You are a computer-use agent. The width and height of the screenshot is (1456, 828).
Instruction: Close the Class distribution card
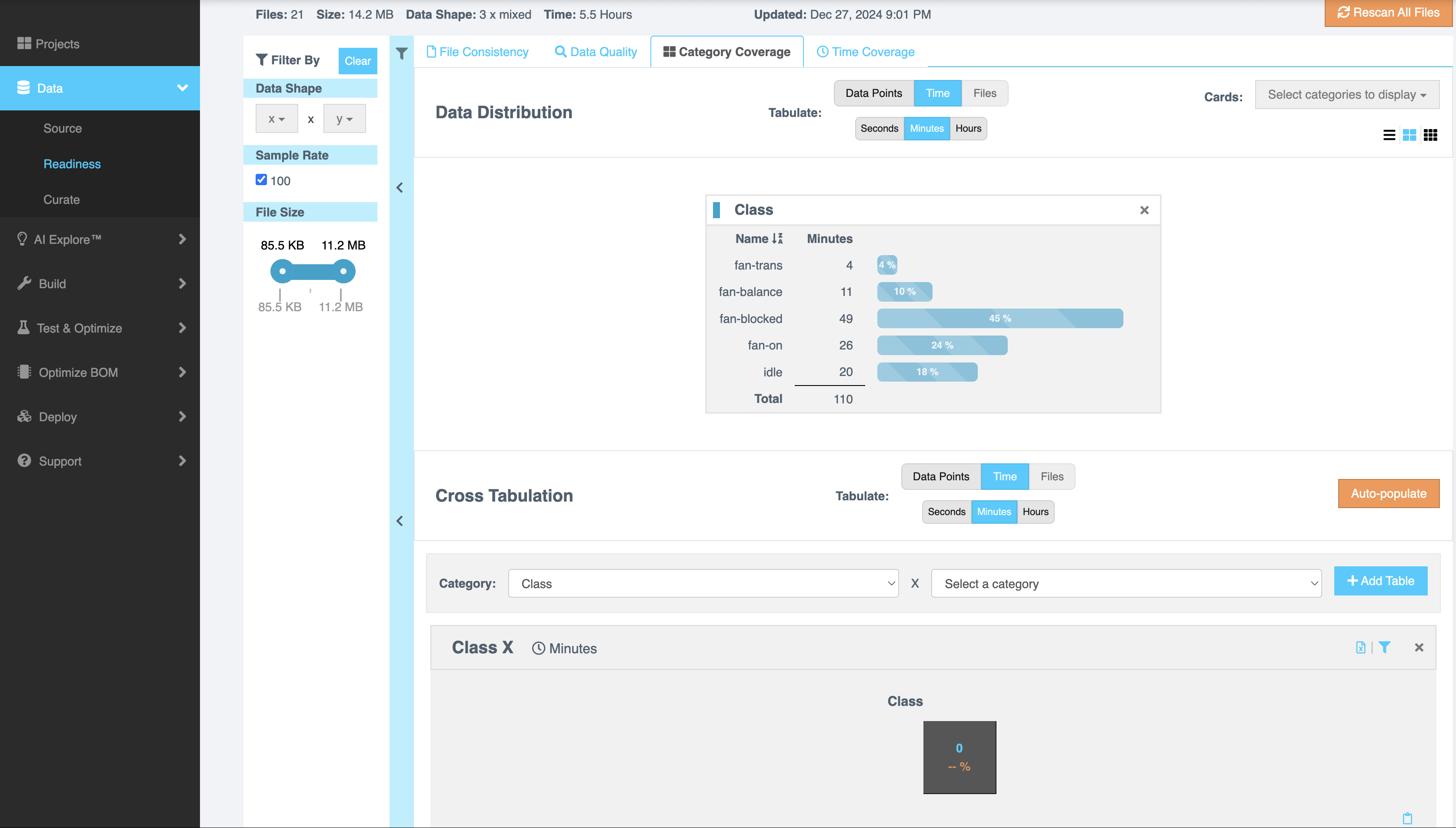coord(1144,210)
